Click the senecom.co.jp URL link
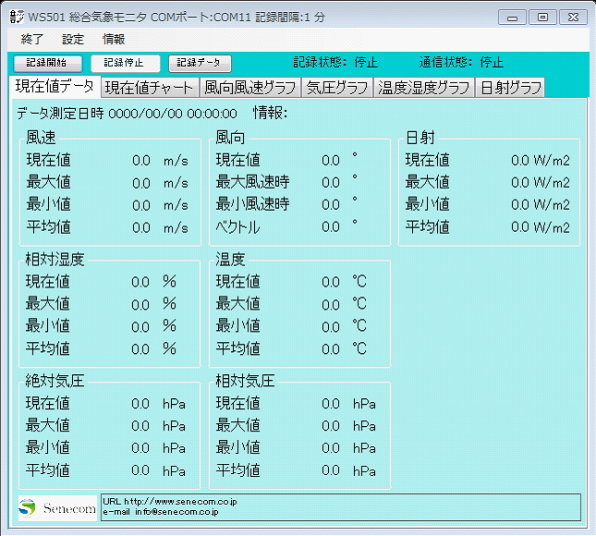 point(181,502)
